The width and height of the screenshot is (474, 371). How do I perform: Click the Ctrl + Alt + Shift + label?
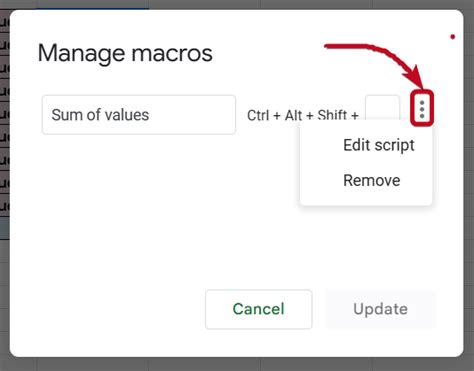pos(303,115)
